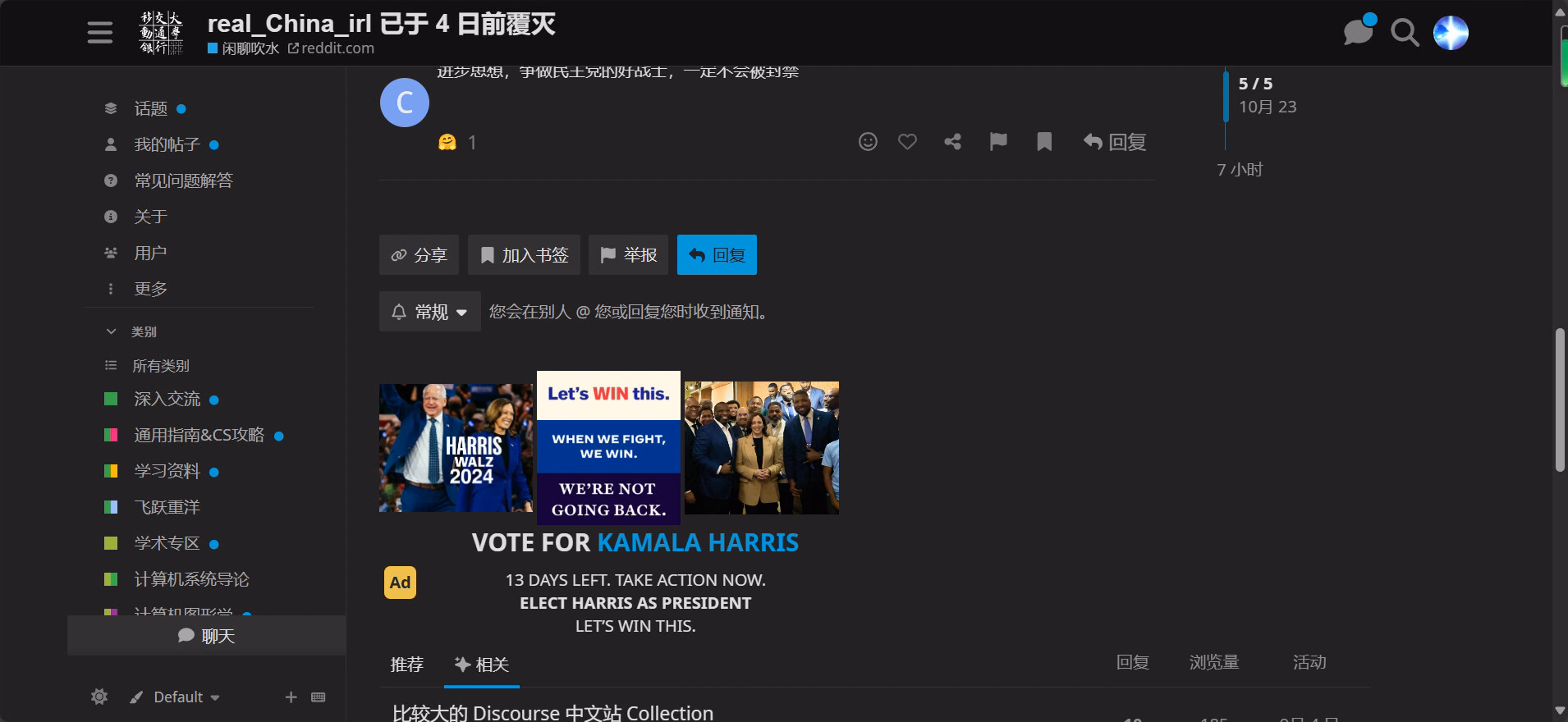This screenshot has height=722, width=1568.
Task: Sort by 浏览量 views column header
Action: click(x=1214, y=662)
